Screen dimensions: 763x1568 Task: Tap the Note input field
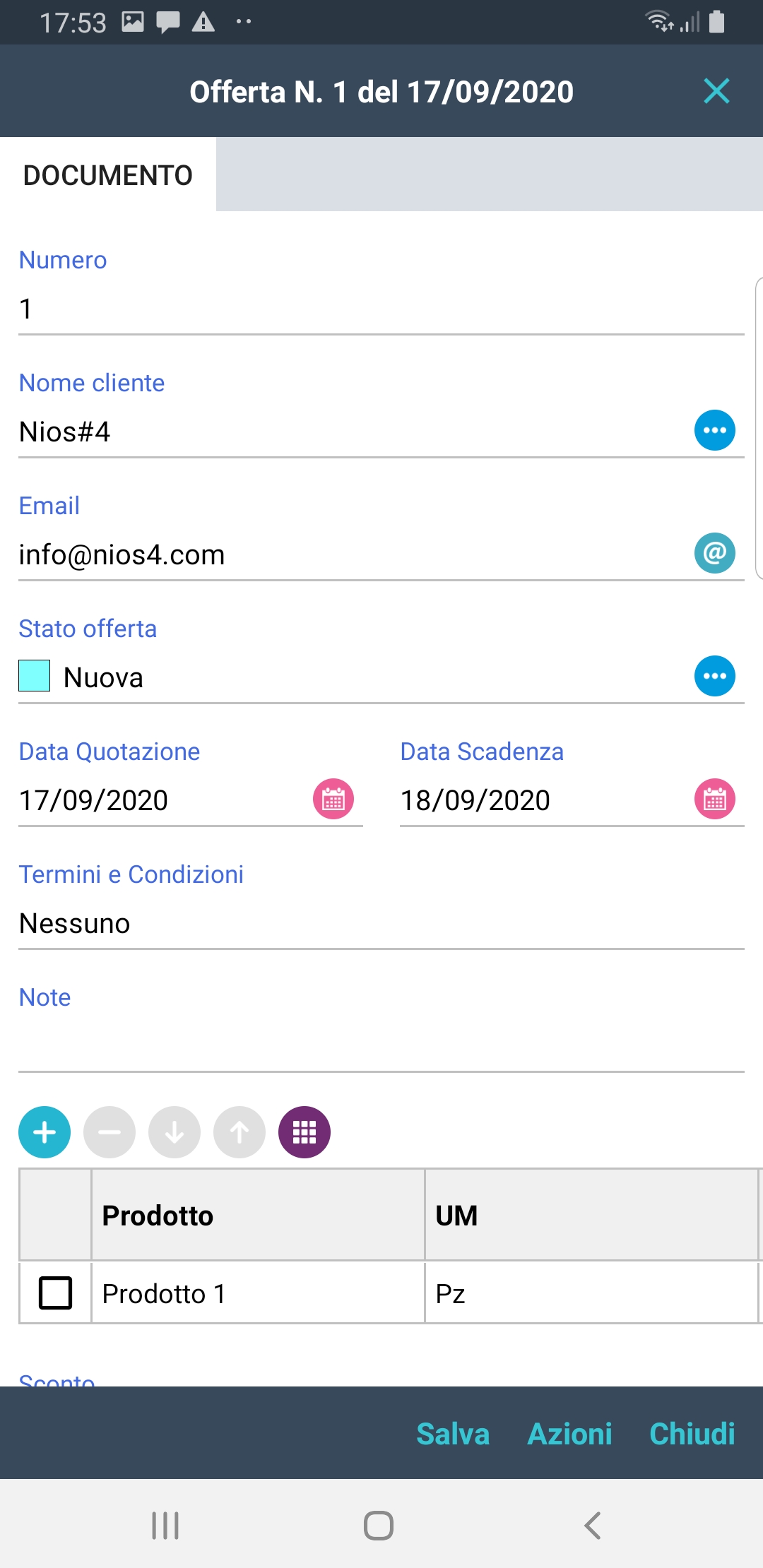381,1045
